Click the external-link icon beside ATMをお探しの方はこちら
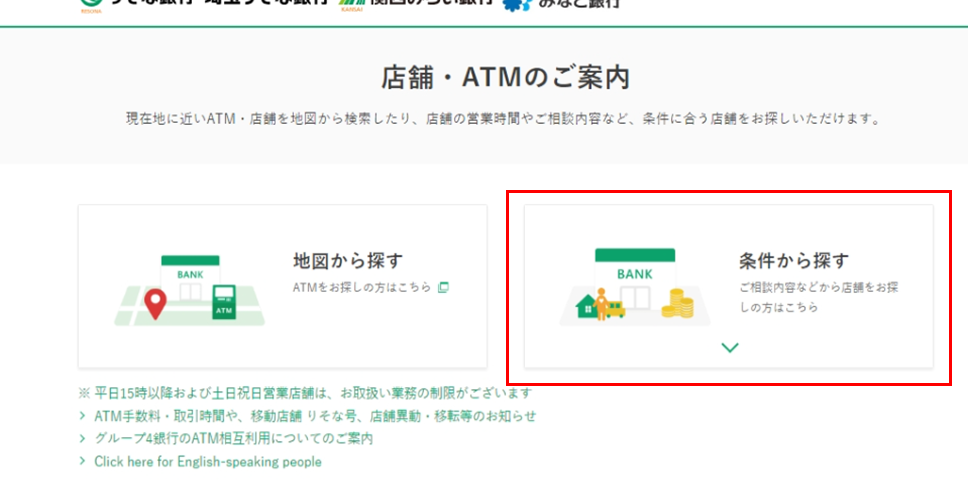 click(444, 287)
